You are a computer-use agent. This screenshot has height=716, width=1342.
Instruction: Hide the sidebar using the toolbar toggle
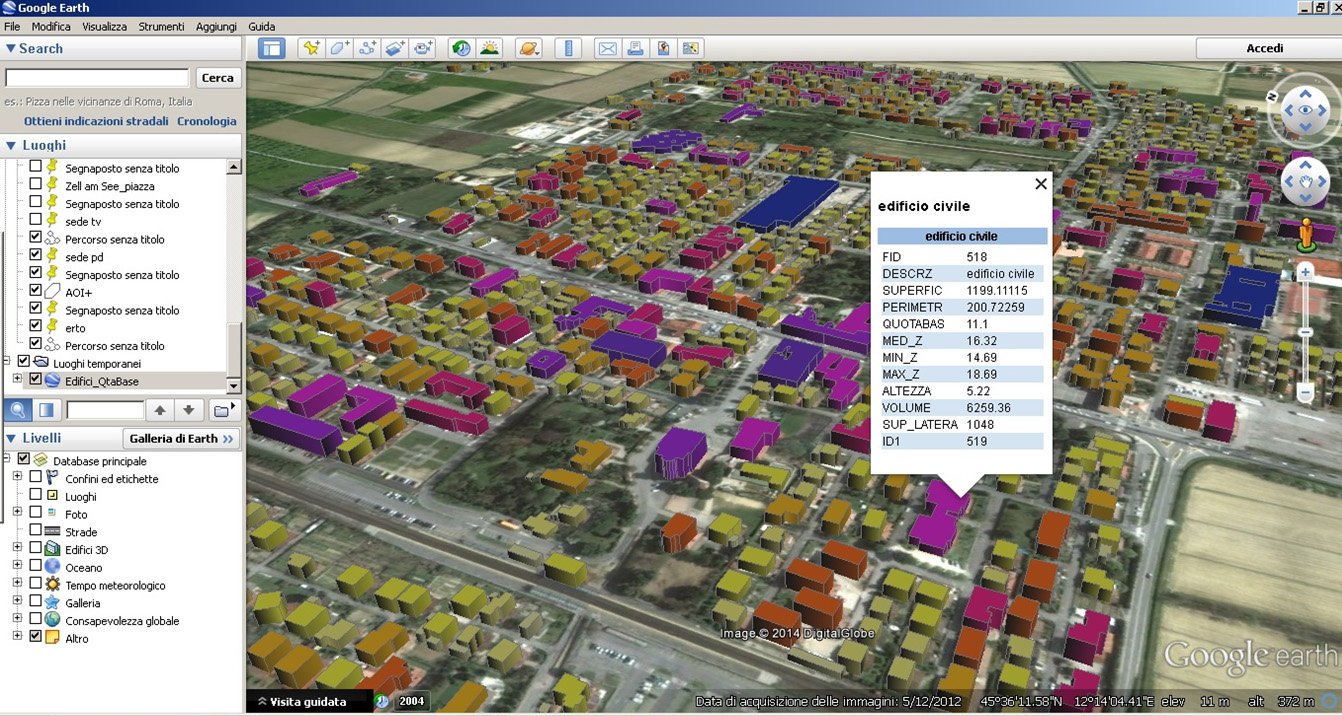[271, 48]
